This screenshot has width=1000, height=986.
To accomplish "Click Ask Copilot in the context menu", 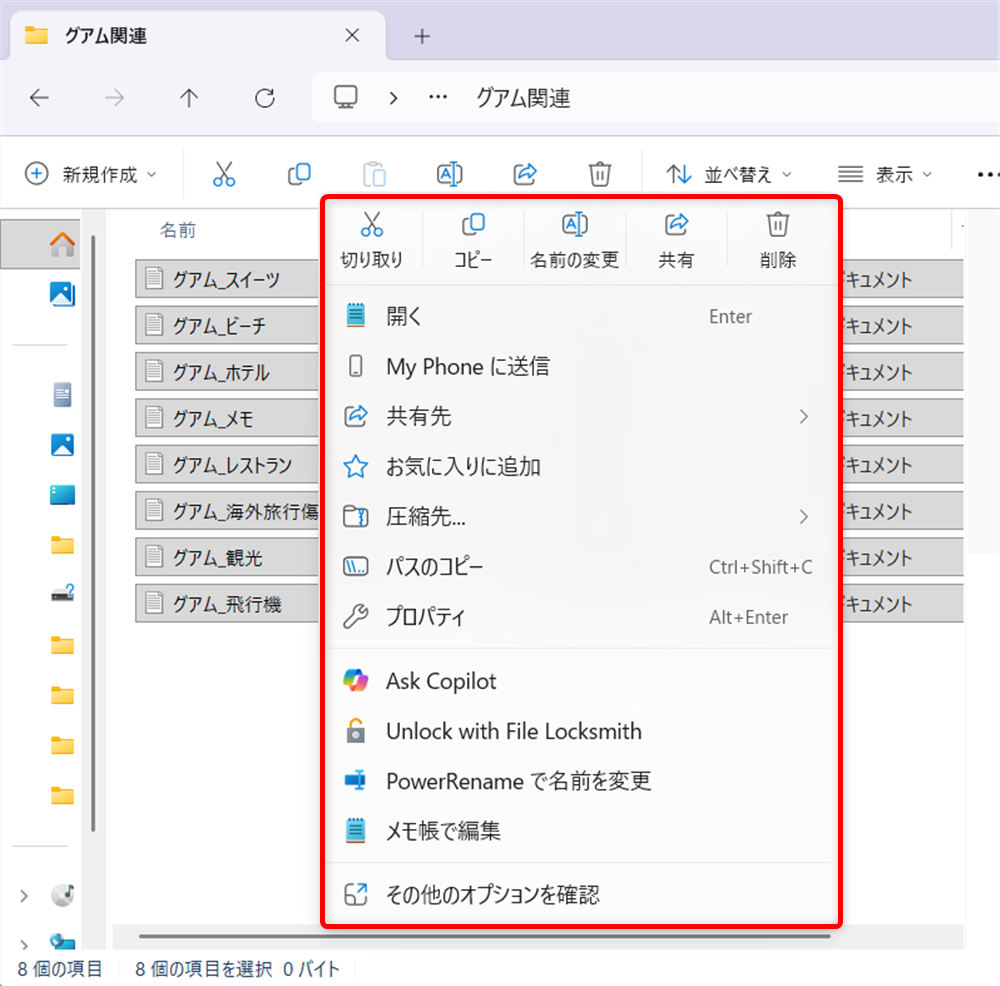I will pyautogui.click(x=441, y=681).
